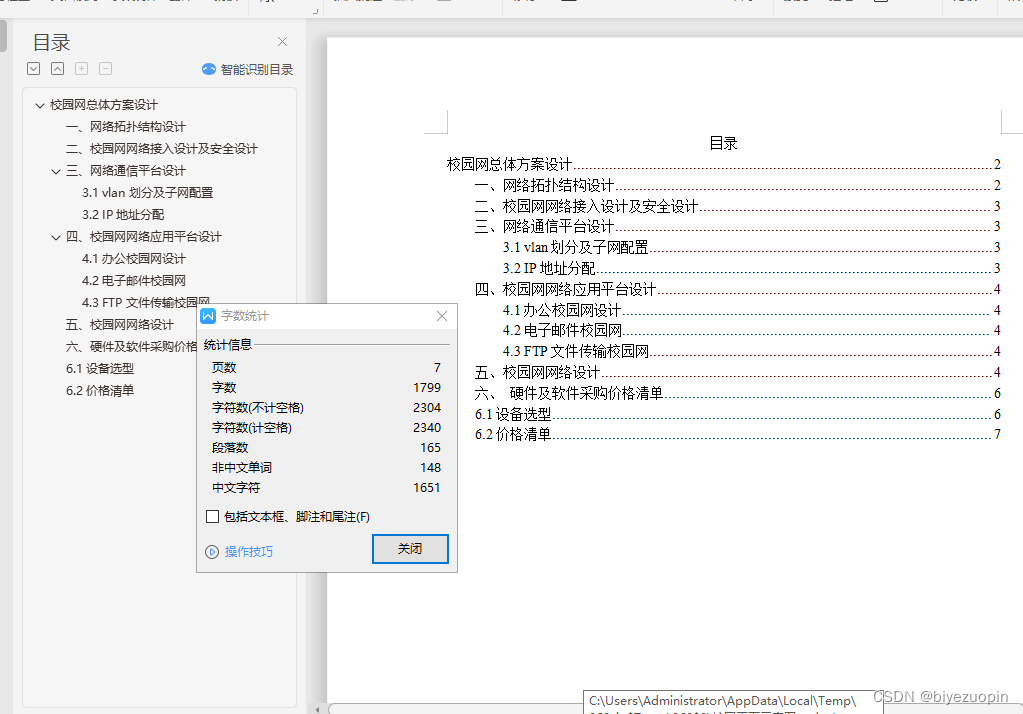
Task: Close the 目录 navigation pane
Action: 282,42
